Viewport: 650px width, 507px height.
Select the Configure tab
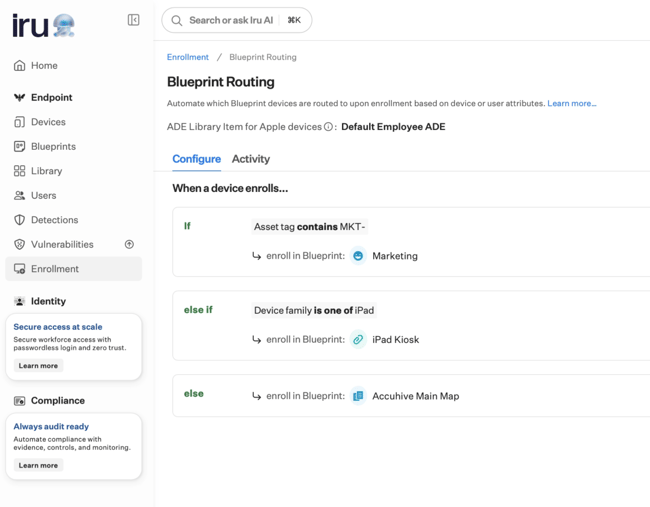click(196, 159)
